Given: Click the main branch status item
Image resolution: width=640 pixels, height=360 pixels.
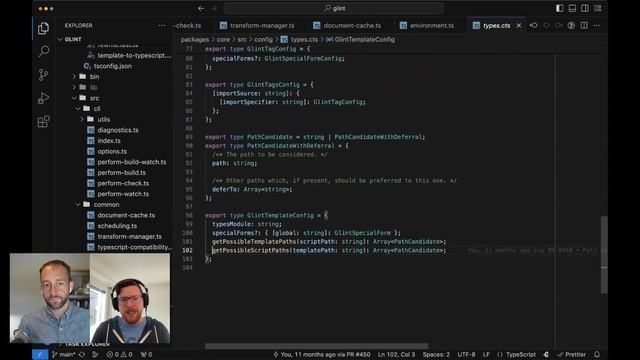Looking at the screenshot, I should coord(64,354).
